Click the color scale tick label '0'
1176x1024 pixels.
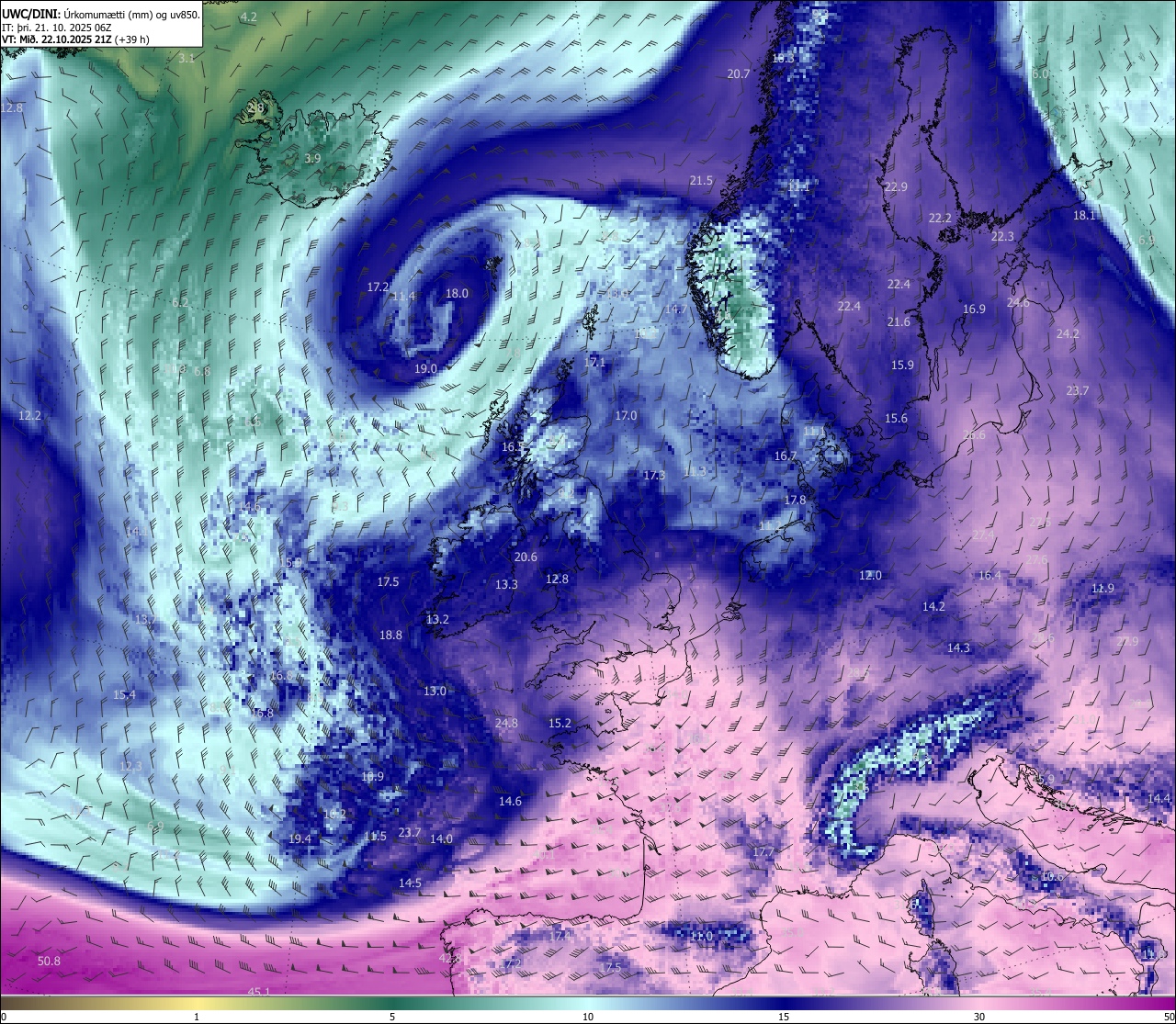4,1017
